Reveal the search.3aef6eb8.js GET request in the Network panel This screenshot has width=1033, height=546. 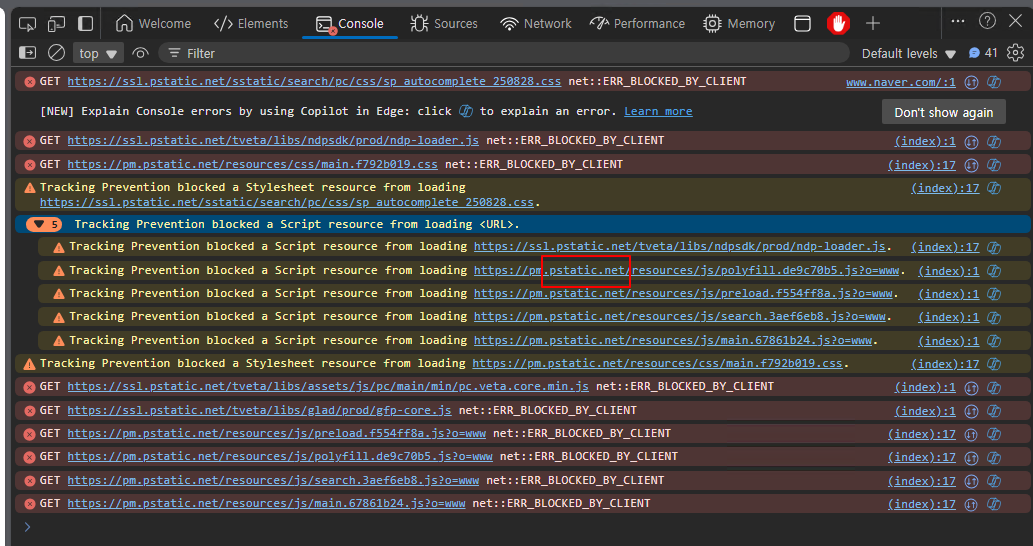point(971,481)
